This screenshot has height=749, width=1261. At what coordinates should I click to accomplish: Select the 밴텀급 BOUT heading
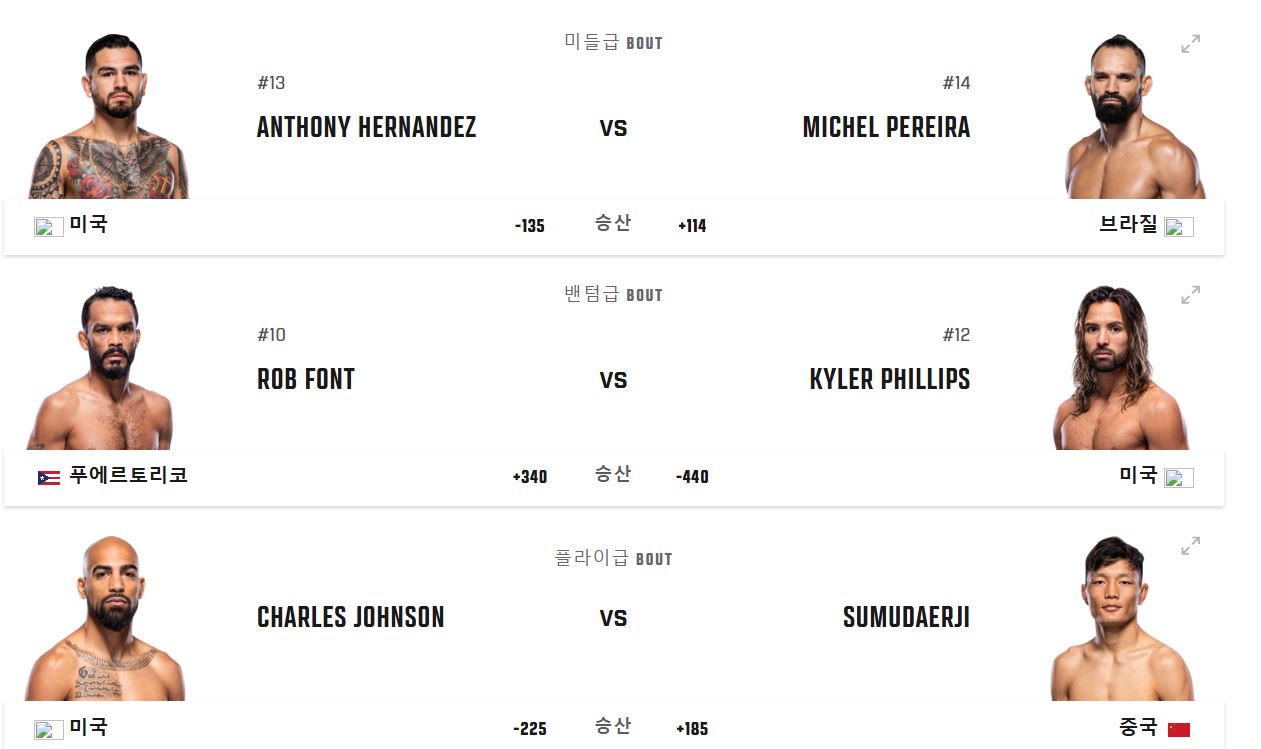click(613, 294)
